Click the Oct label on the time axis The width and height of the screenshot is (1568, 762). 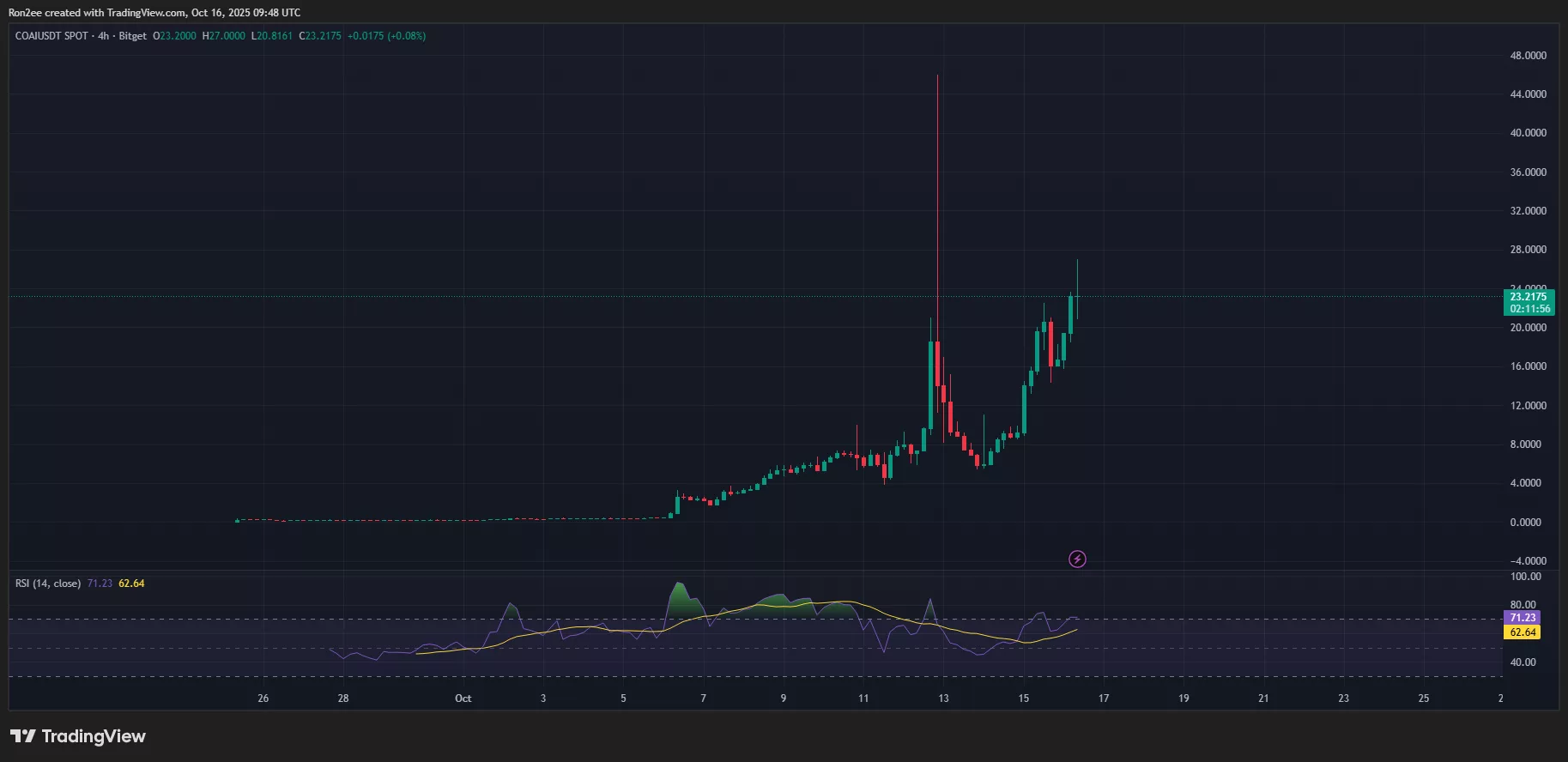(x=463, y=698)
